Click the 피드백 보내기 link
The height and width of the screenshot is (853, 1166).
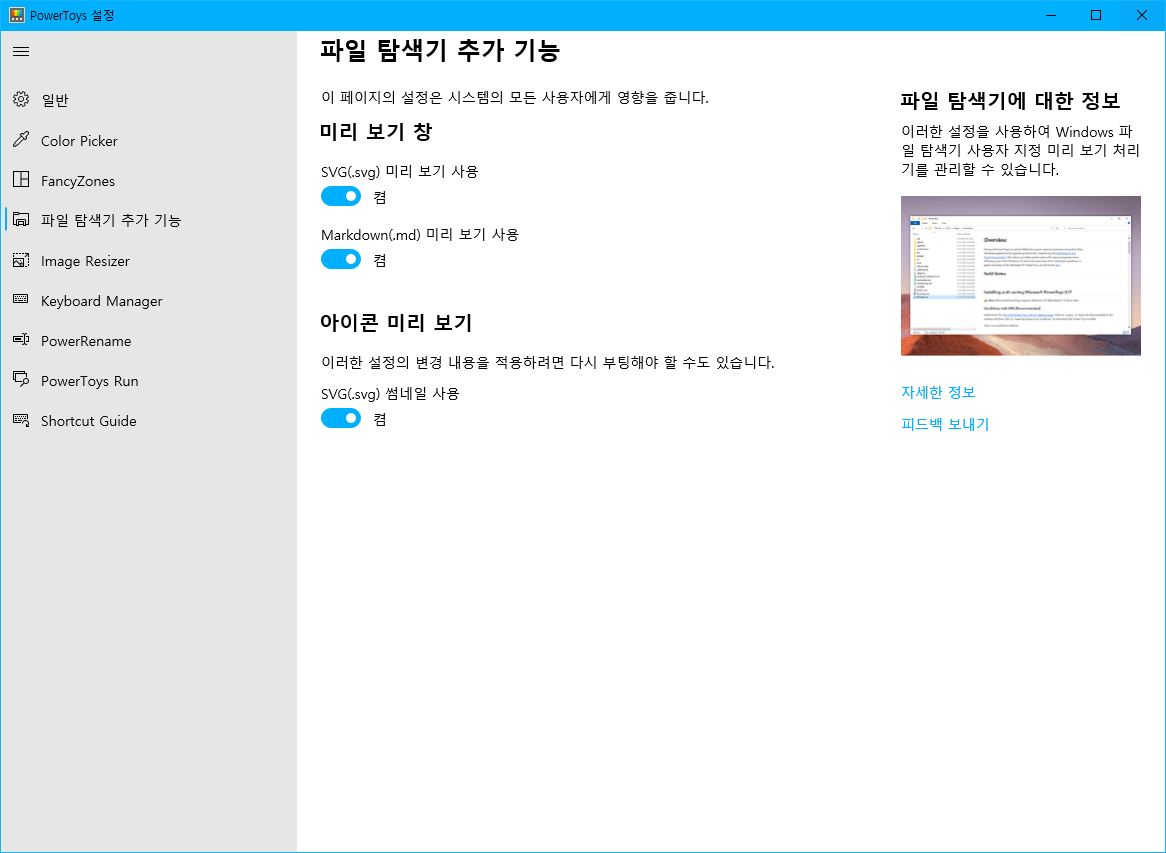coord(944,424)
